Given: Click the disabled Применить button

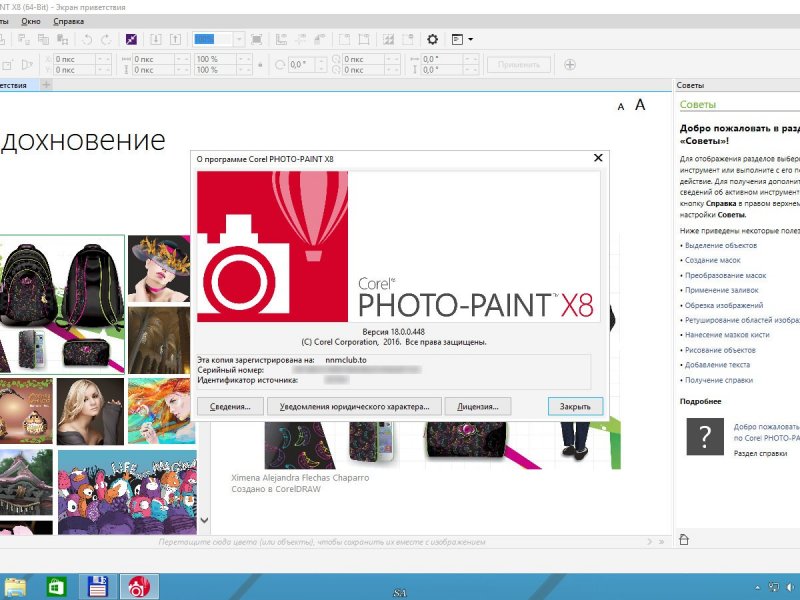Looking at the screenshot, I should [x=518, y=65].
